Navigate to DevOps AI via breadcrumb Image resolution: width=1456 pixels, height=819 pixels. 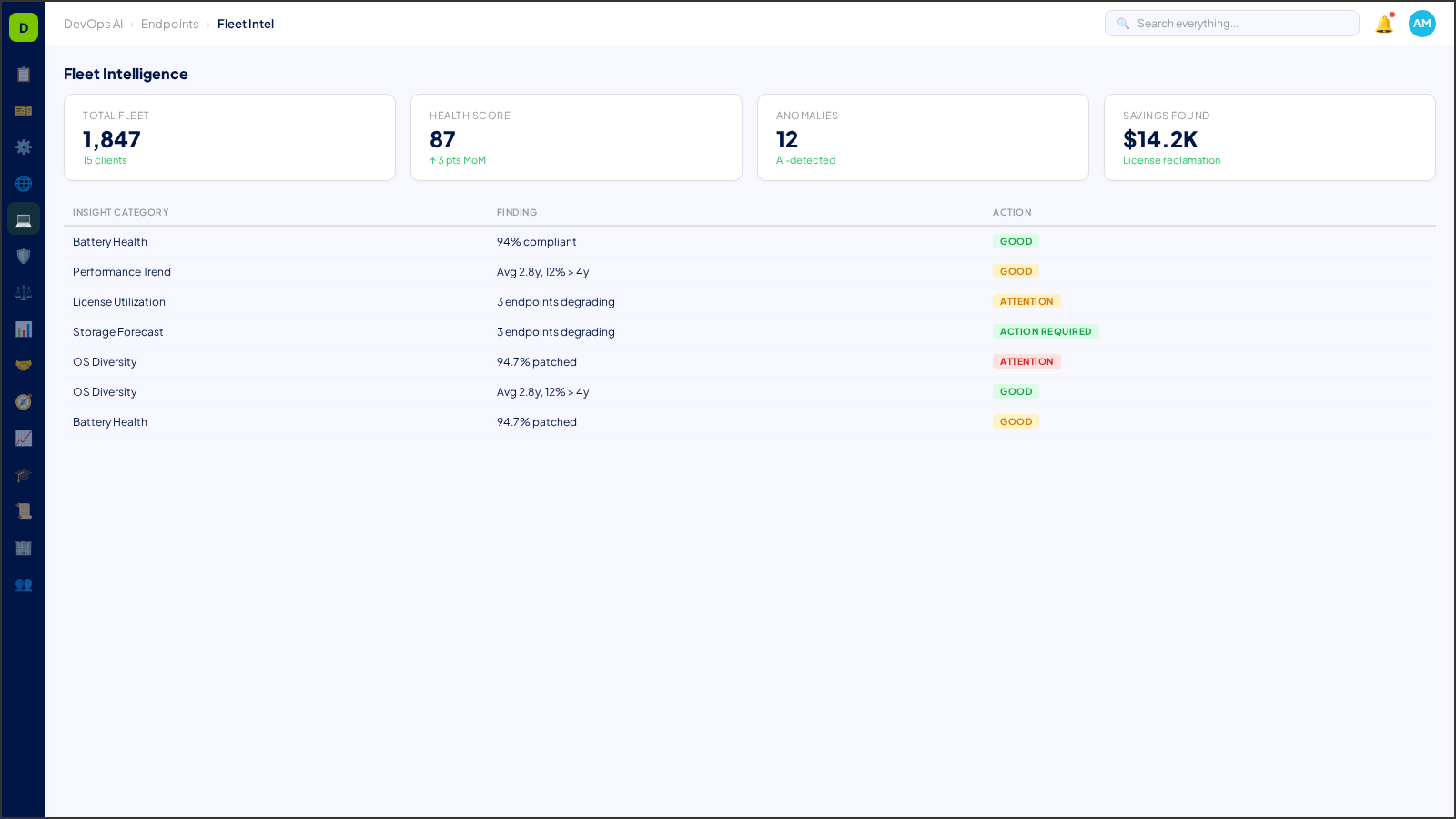click(93, 24)
